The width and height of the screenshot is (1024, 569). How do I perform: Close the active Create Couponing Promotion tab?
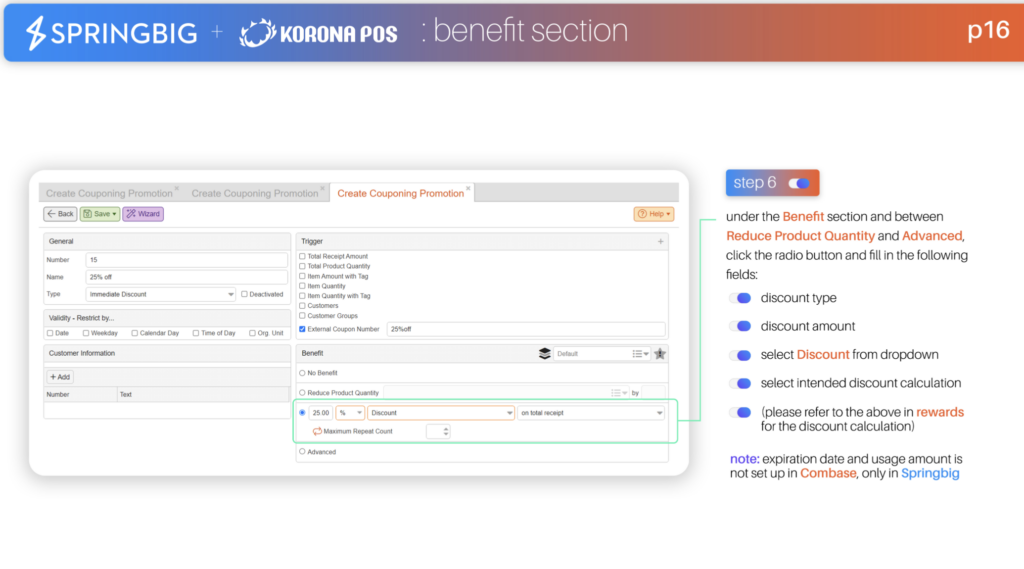[468, 189]
